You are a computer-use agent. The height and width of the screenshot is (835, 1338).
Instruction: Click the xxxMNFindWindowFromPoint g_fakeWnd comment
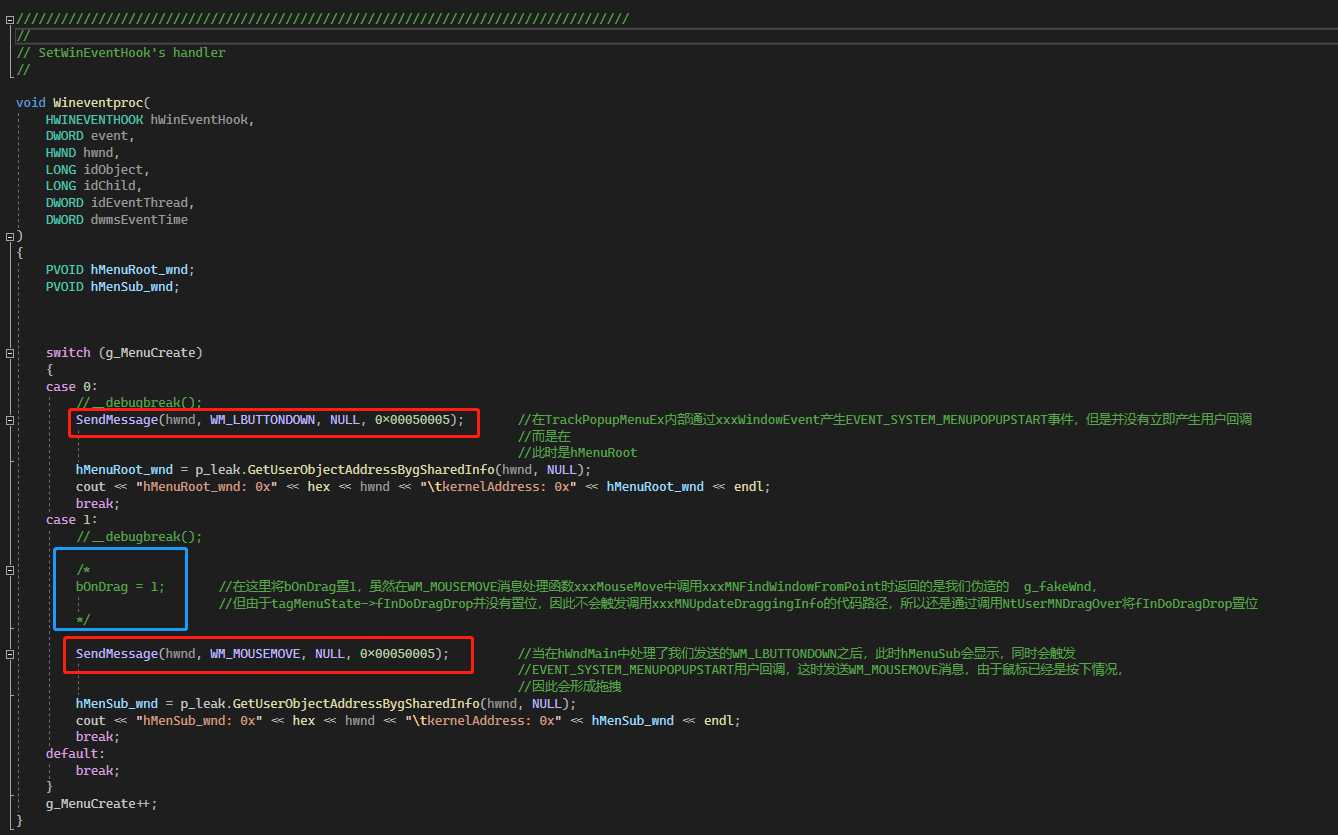(x=658, y=586)
